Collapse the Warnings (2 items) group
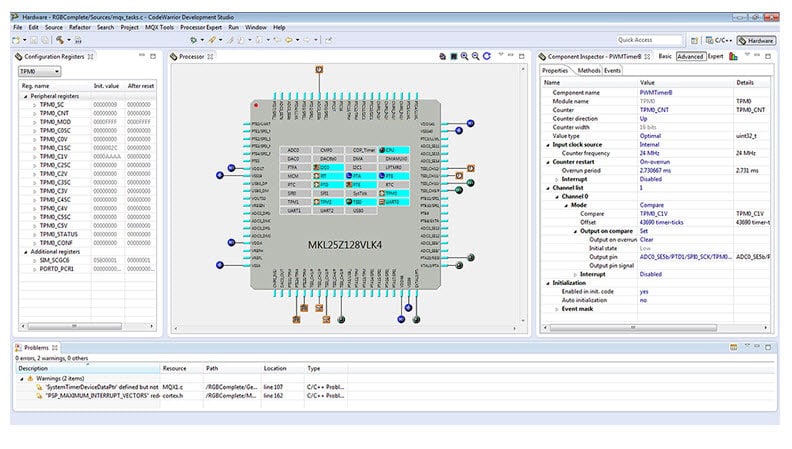 [x=21, y=379]
